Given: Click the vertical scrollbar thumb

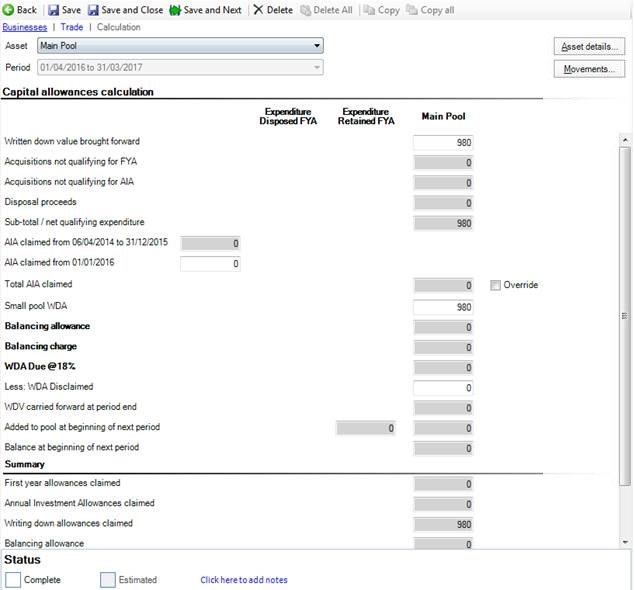Looking at the screenshot, I should [625, 316].
